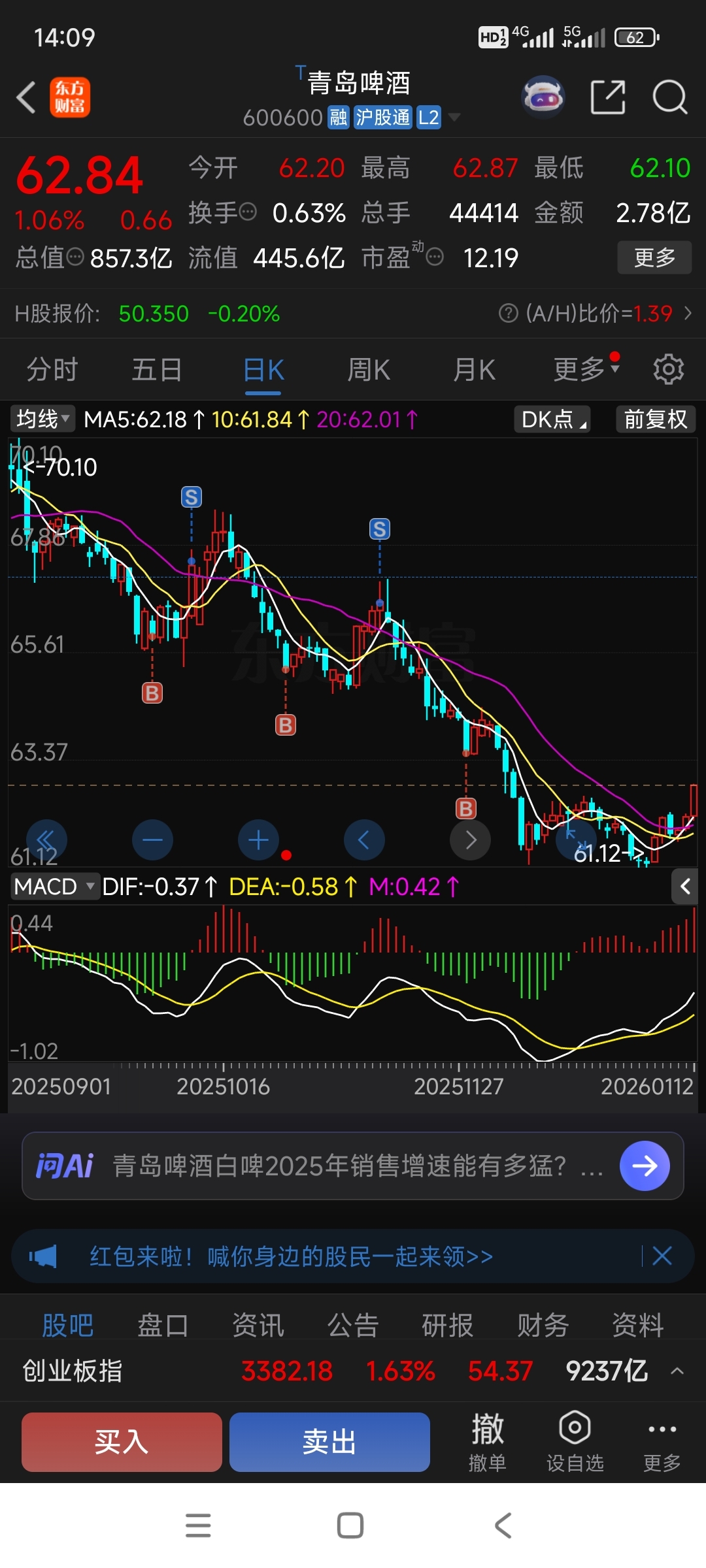Open the 资料 tab
This screenshot has height=1568, width=706.
click(638, 1325)
